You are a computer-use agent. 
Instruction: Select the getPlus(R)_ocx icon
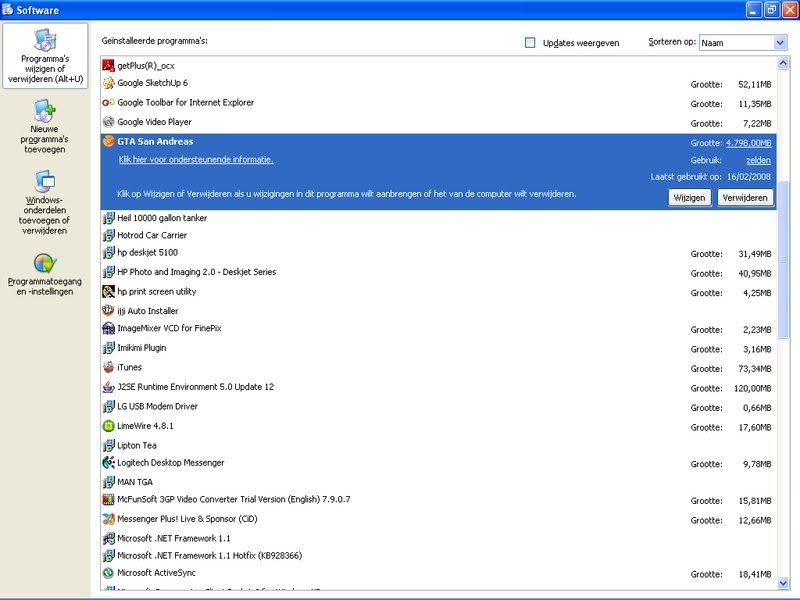[x=108, y=65]
